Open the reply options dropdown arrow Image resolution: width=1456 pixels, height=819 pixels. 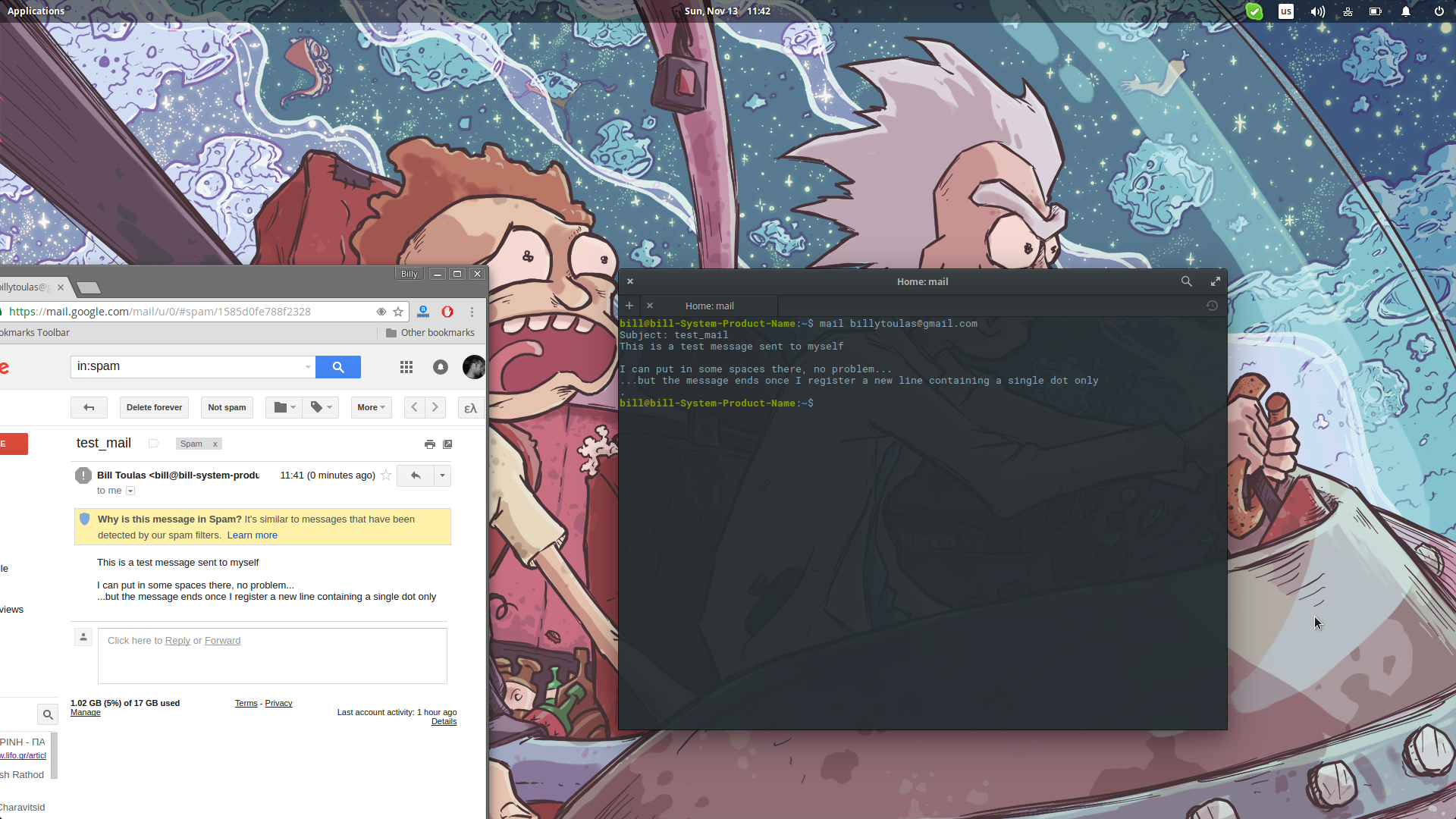[442, 475]
